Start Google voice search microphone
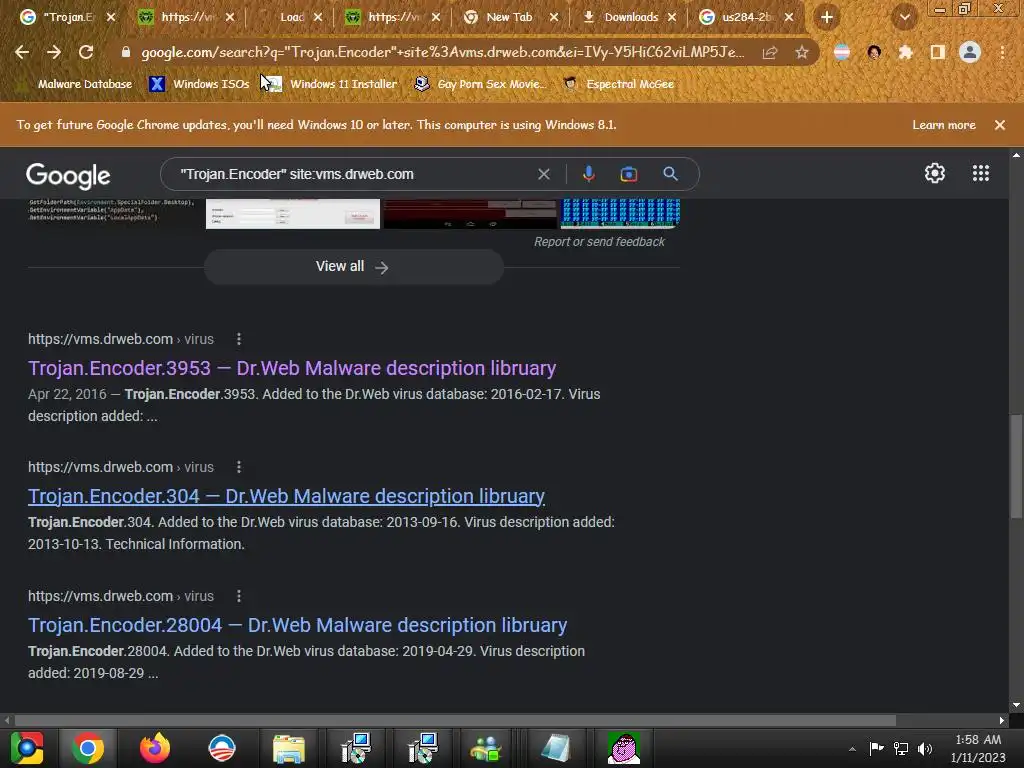1024x768 pixels. [x=588, y=174]
